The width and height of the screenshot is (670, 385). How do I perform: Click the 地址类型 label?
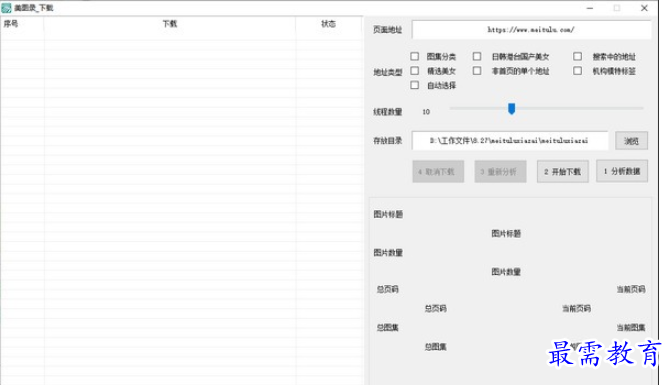coord(388,72)
